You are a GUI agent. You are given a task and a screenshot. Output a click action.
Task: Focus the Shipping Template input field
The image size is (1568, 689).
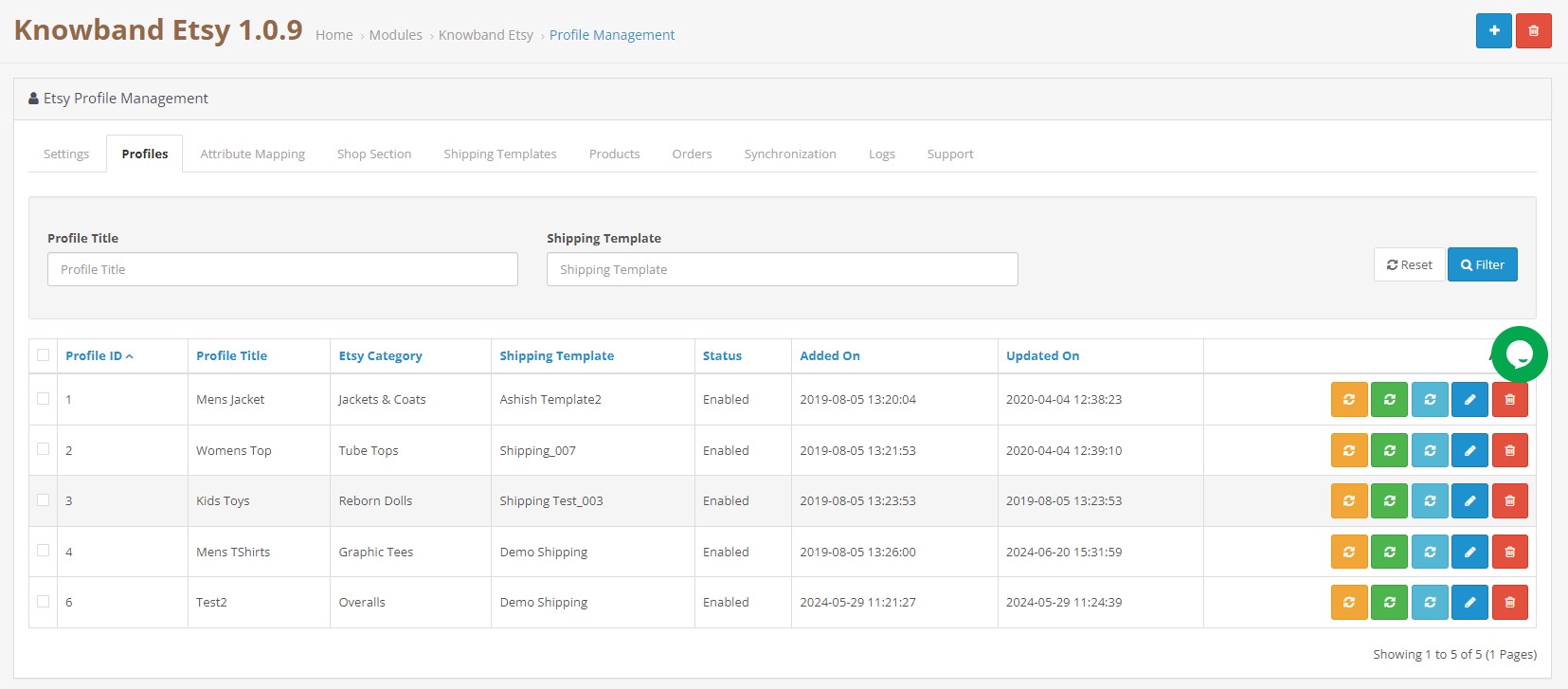point(783,269)
